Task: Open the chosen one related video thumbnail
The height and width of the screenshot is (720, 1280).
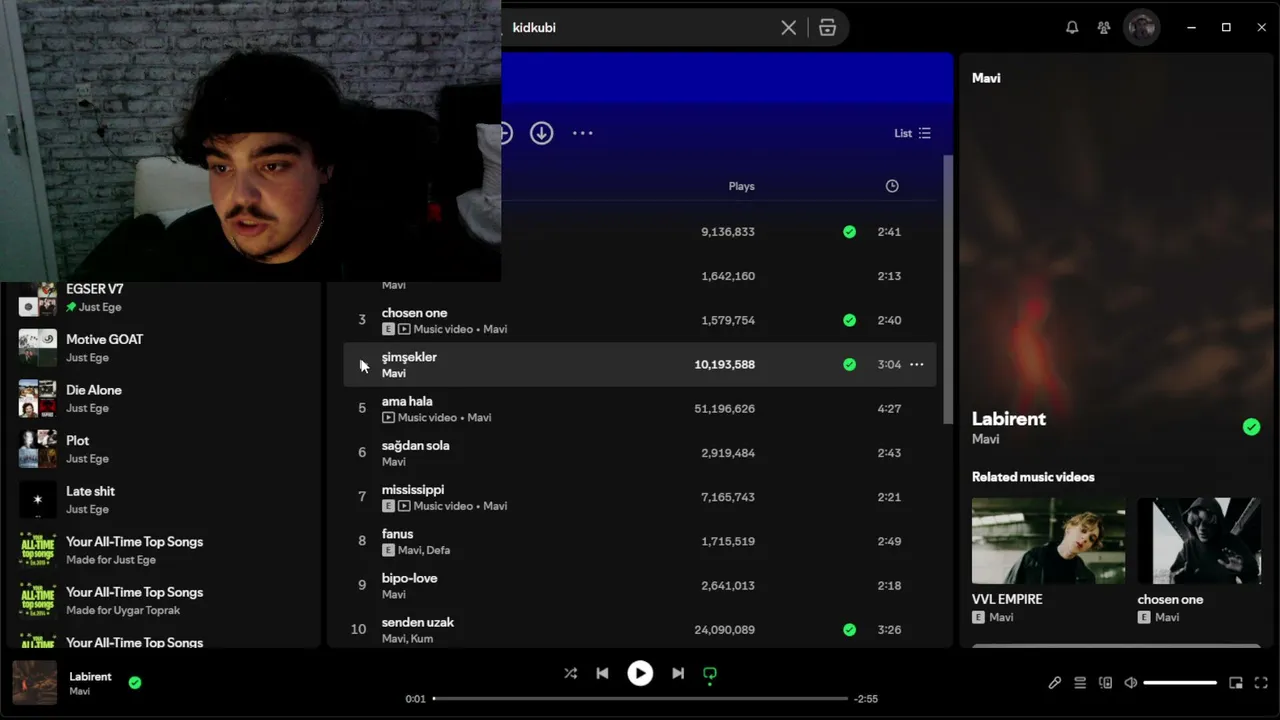Action: tap(1199, 541)
